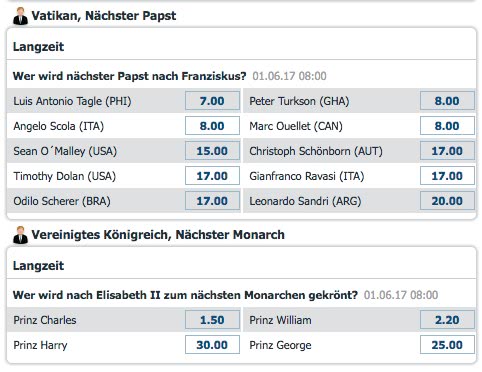
Task: Choose Odilo Scherer at 17.00 odds
Action: click(x=212, y=201)
